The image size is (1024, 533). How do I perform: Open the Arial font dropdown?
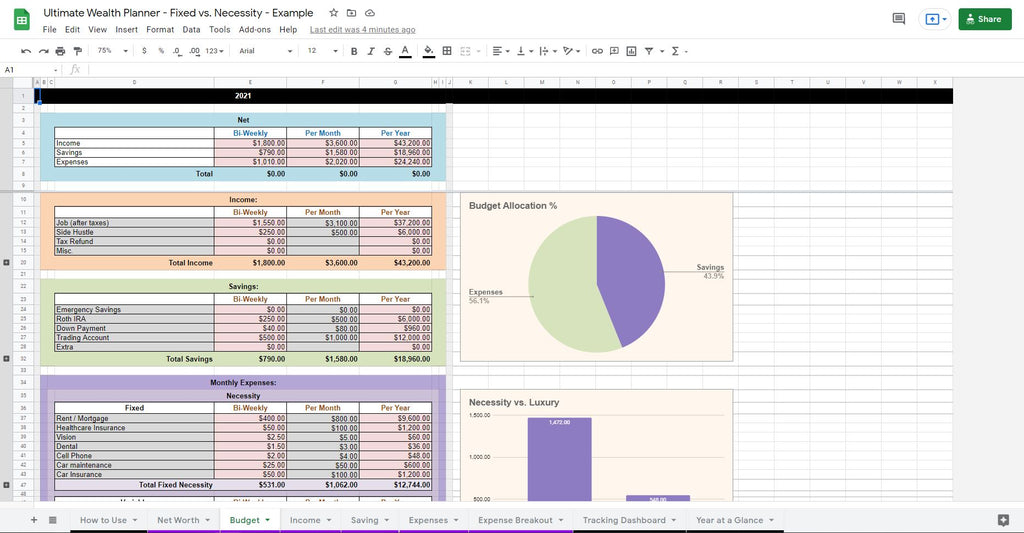click(265, 51)
